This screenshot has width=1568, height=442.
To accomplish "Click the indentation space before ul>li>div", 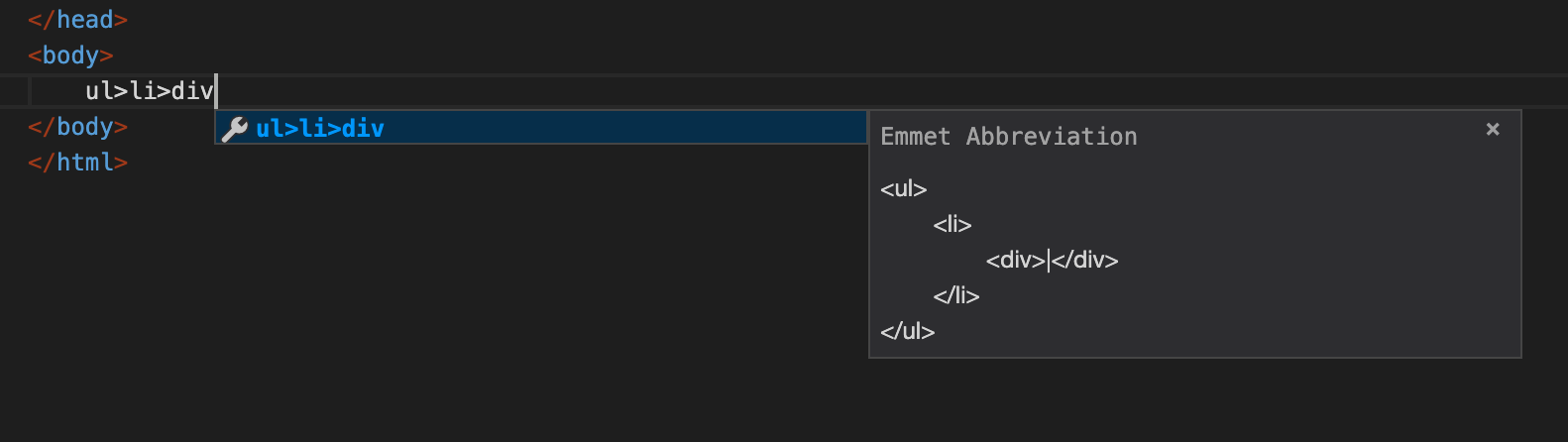I will coord(57,91).
